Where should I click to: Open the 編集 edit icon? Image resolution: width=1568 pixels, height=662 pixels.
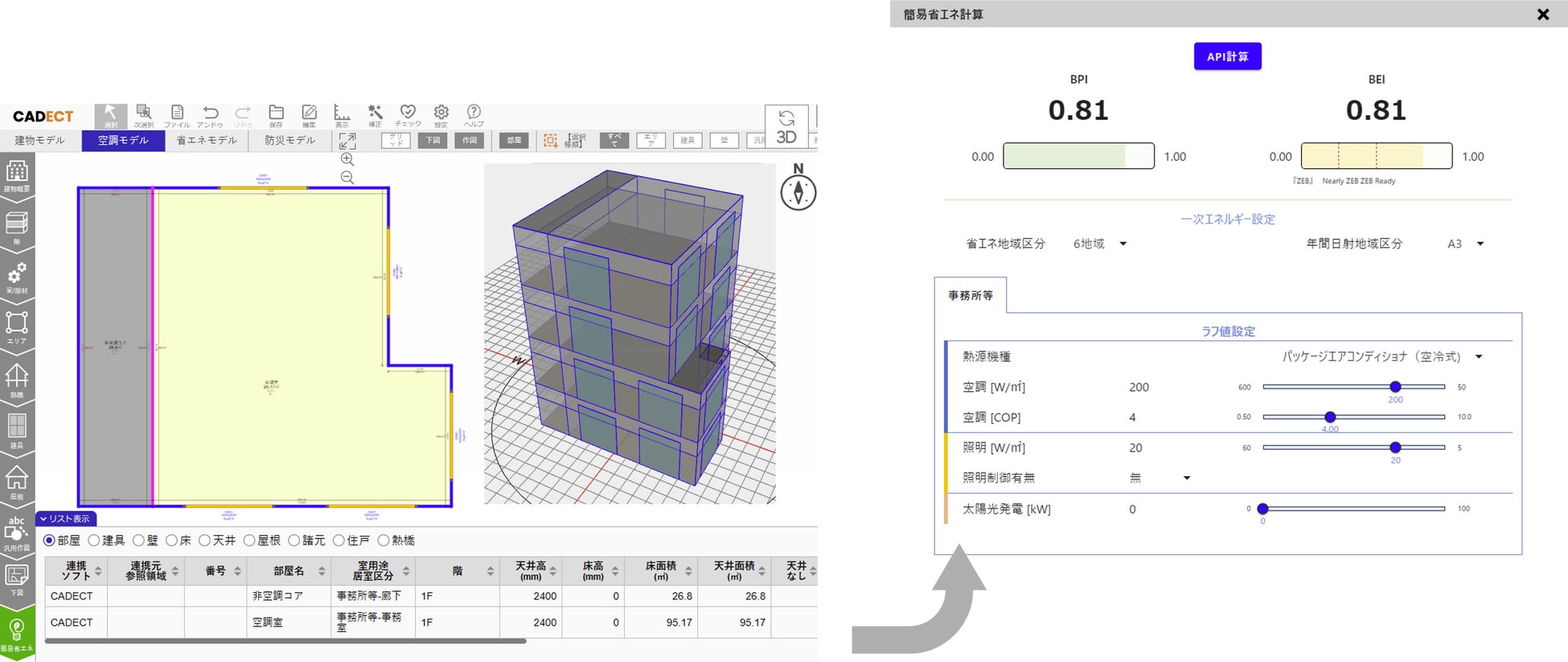click(309, 116)
